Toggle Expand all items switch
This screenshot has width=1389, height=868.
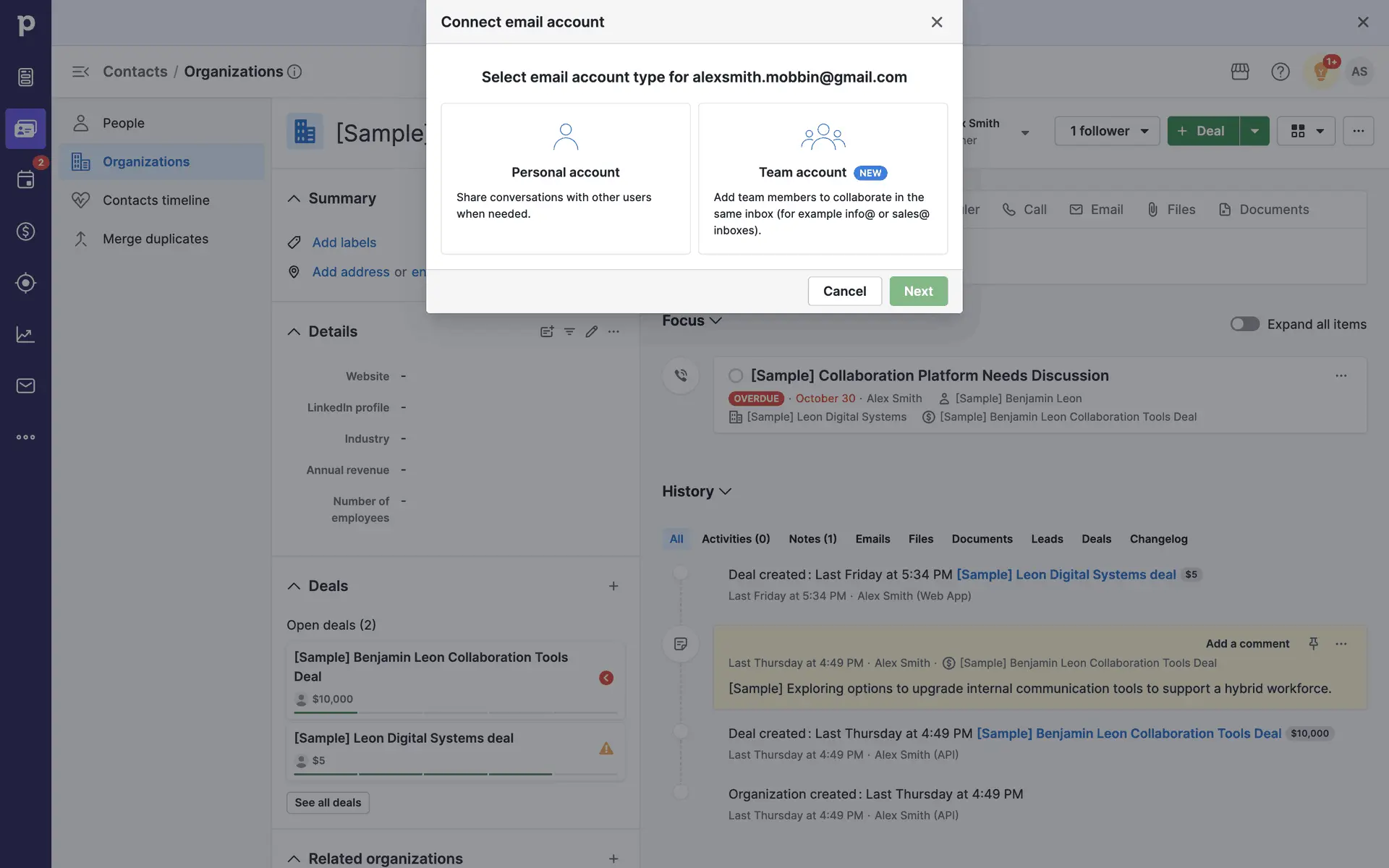click(1244, 324)
